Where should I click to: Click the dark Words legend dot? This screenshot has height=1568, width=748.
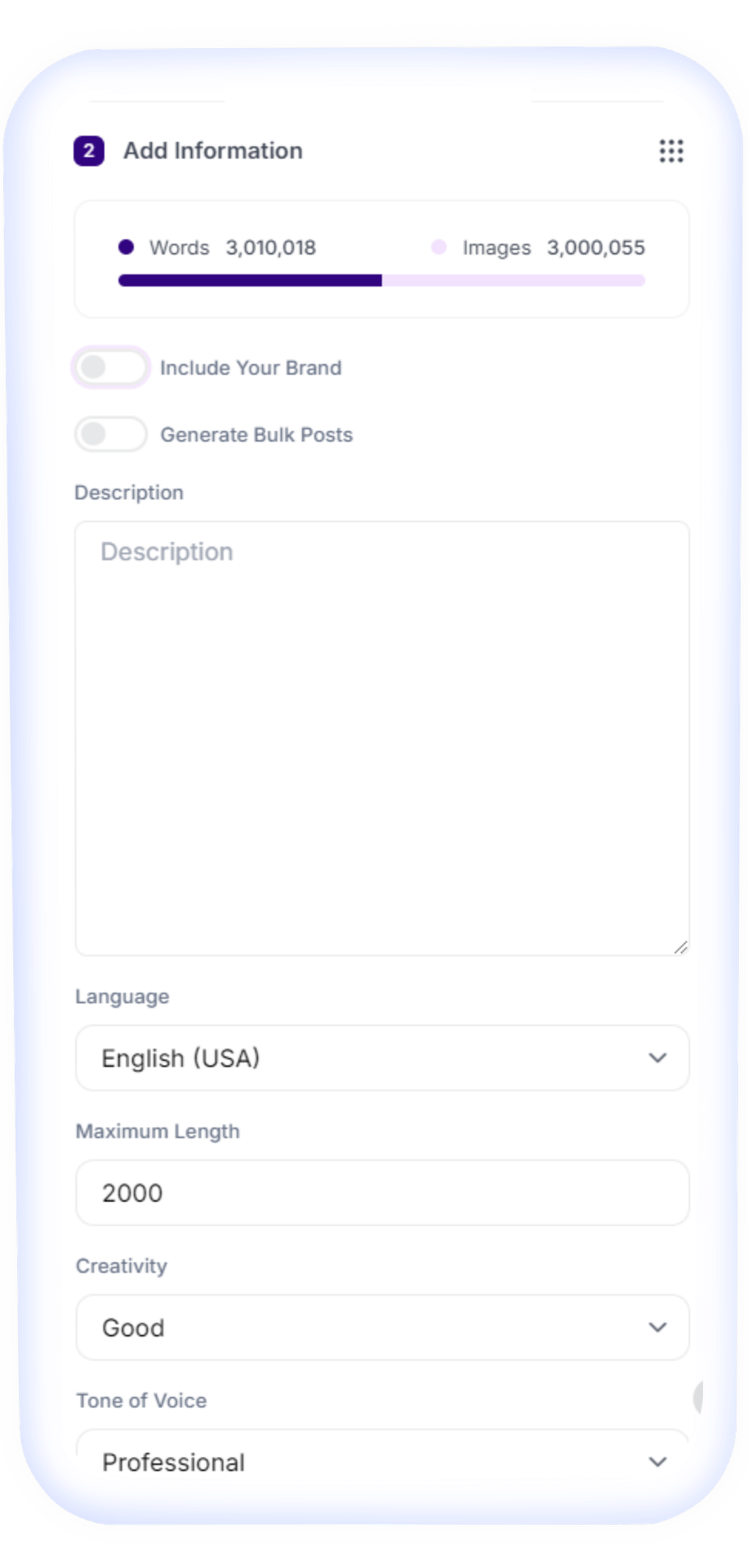coord(126,247)
